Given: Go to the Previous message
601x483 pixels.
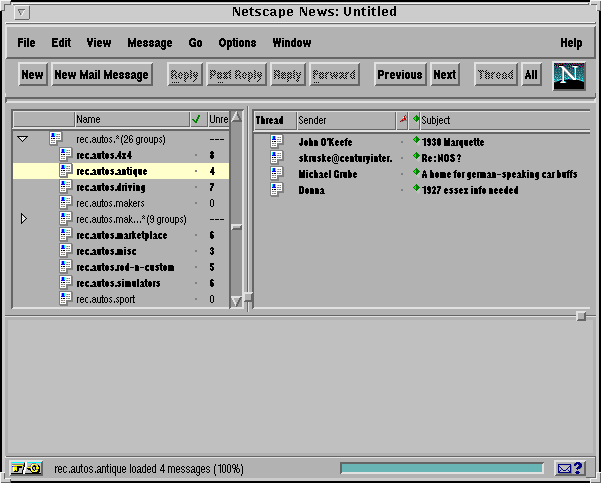Looking at the screenshot, I should tap(400, 74).
